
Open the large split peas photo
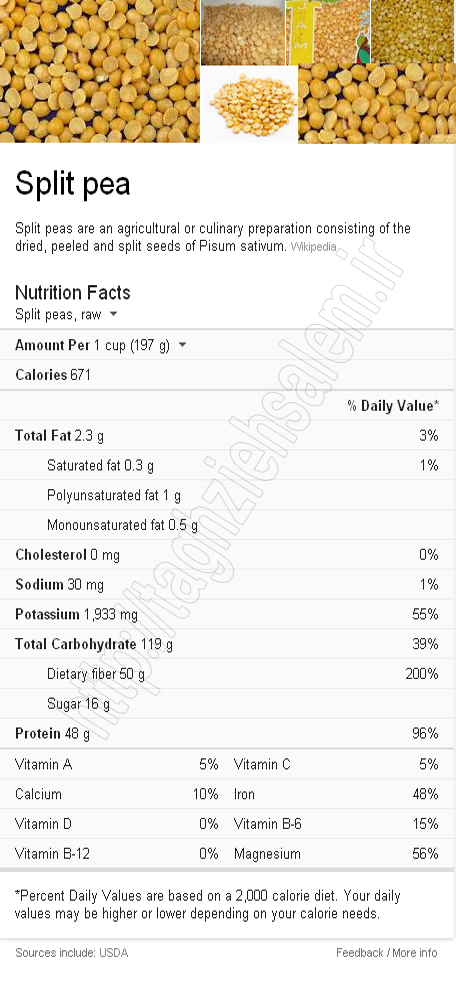[100, 71]
